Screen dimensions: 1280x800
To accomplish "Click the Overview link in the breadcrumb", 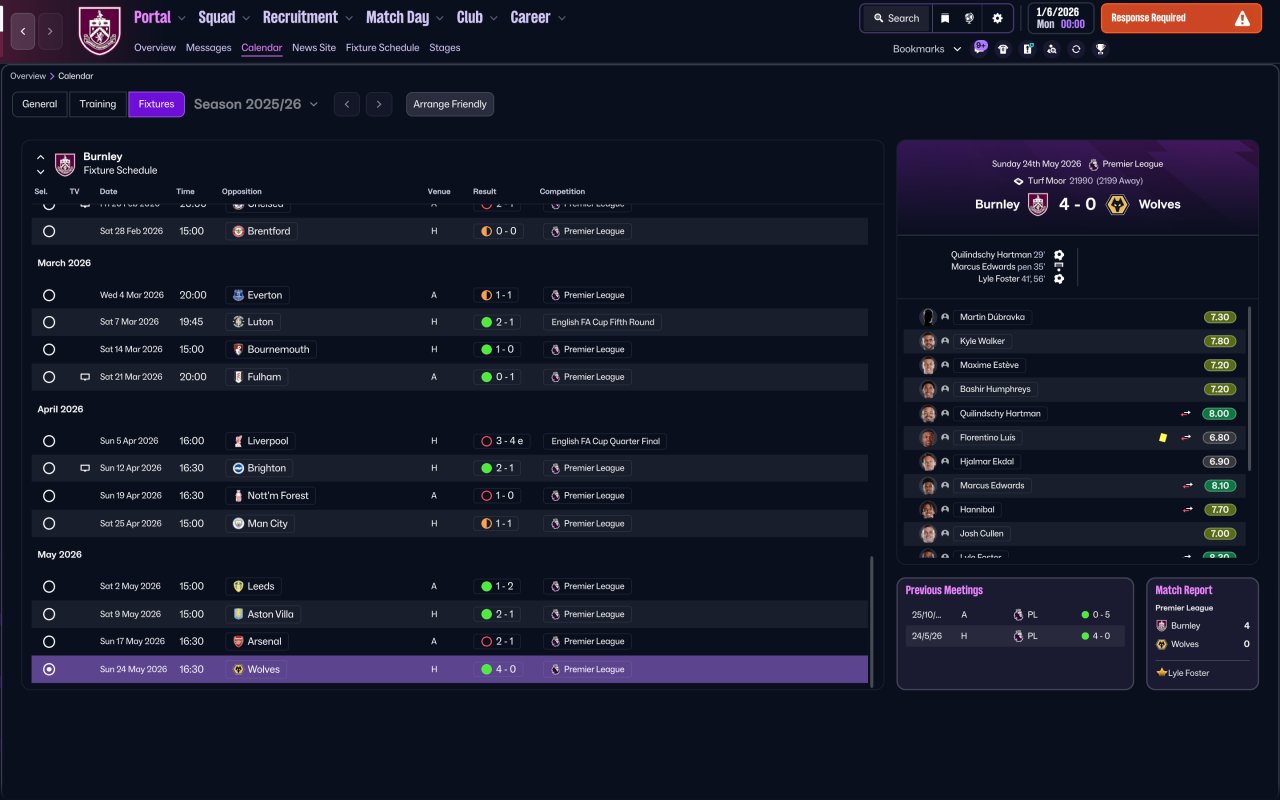I will pos(28,76).
